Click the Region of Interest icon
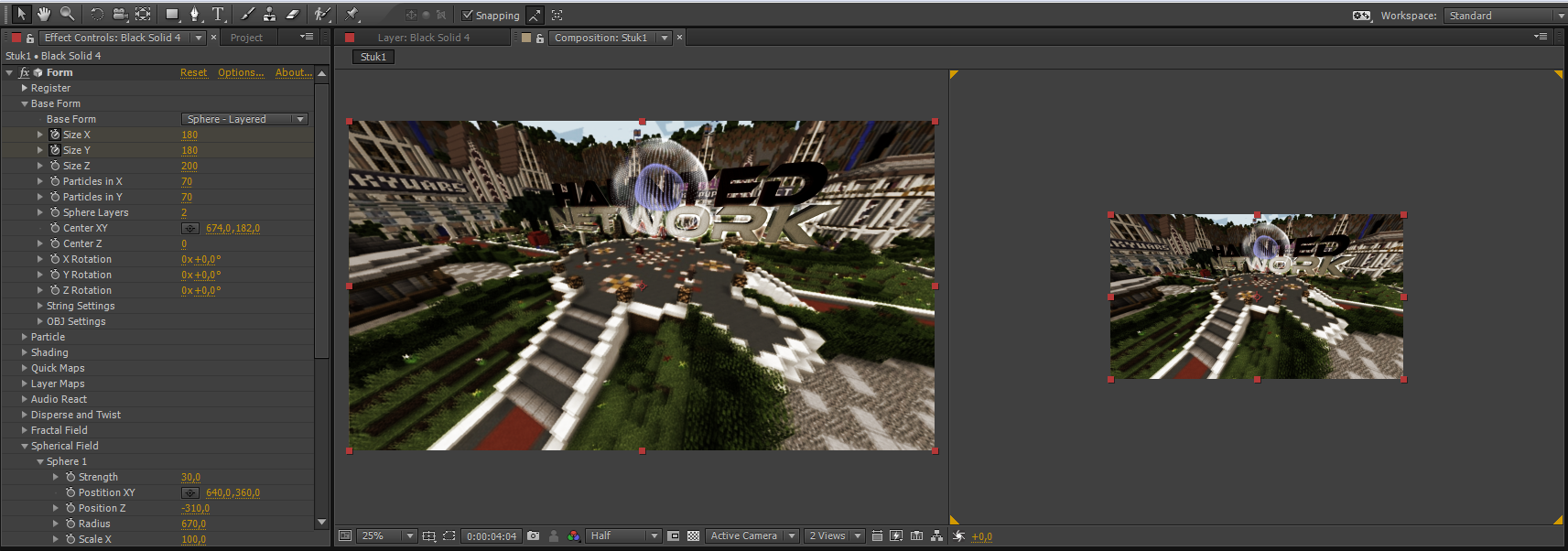Viewport: 1568px width, 551px height. coord(673,536)
